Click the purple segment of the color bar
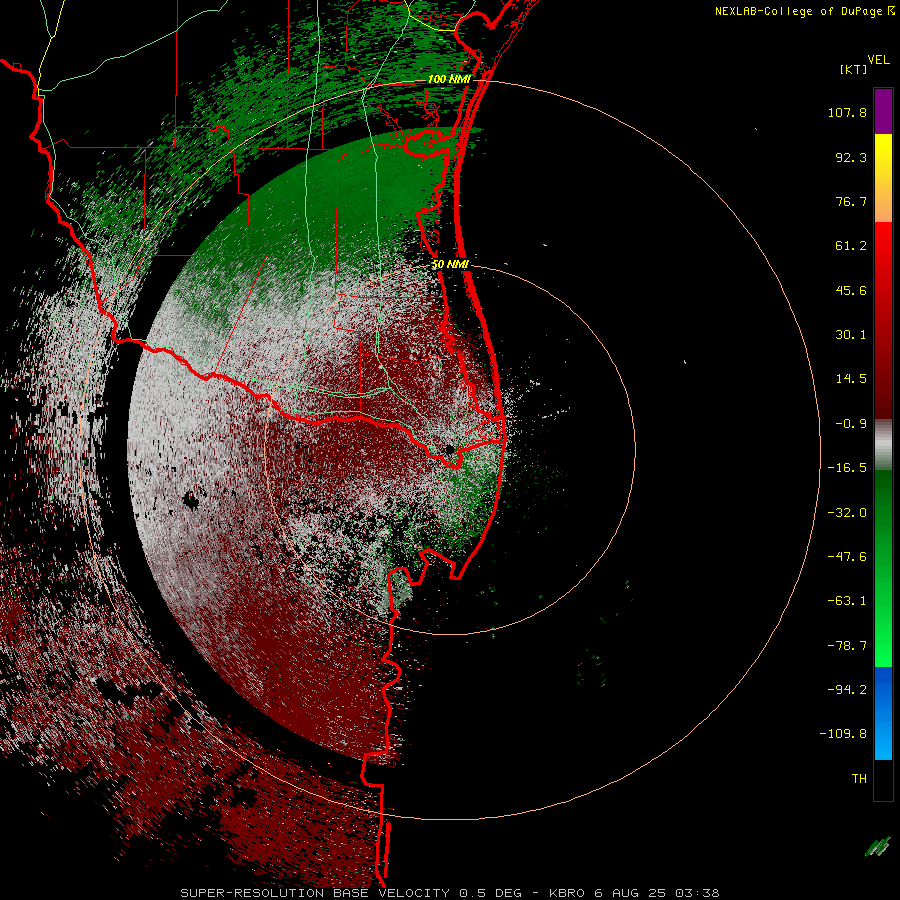The height and width of the screenshot is (900, 900). (883, 111)
